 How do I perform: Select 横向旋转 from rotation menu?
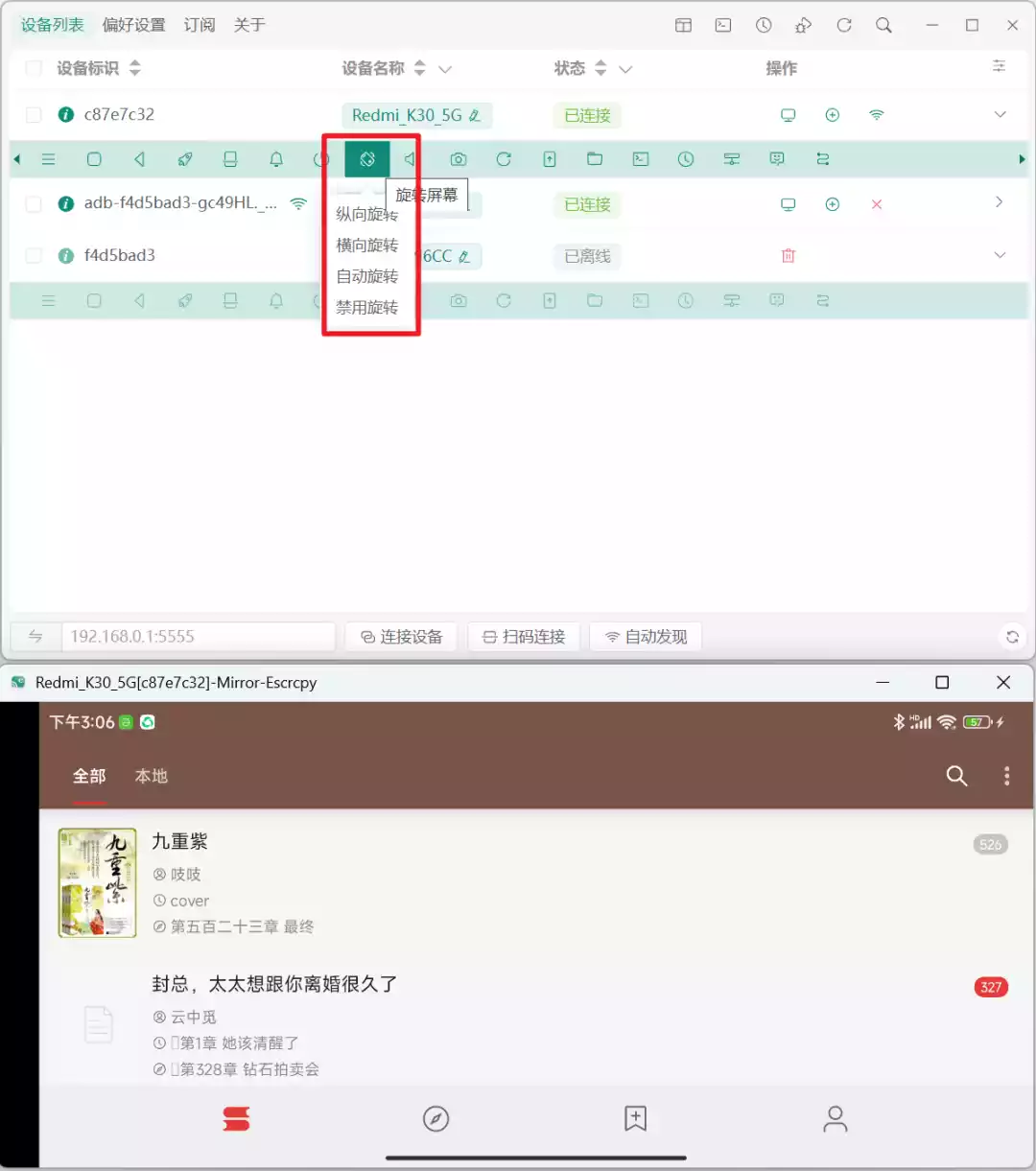pyautogui.click(x=366, y=246)
